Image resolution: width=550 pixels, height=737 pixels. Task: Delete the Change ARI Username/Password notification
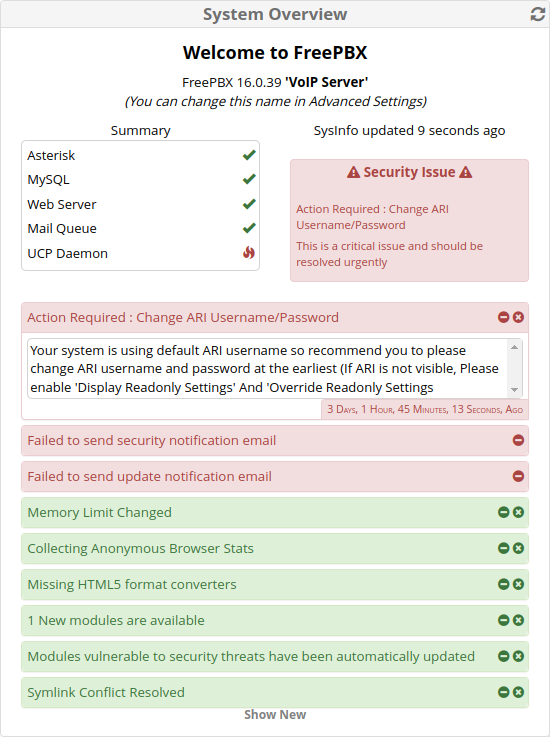(519, 317)
